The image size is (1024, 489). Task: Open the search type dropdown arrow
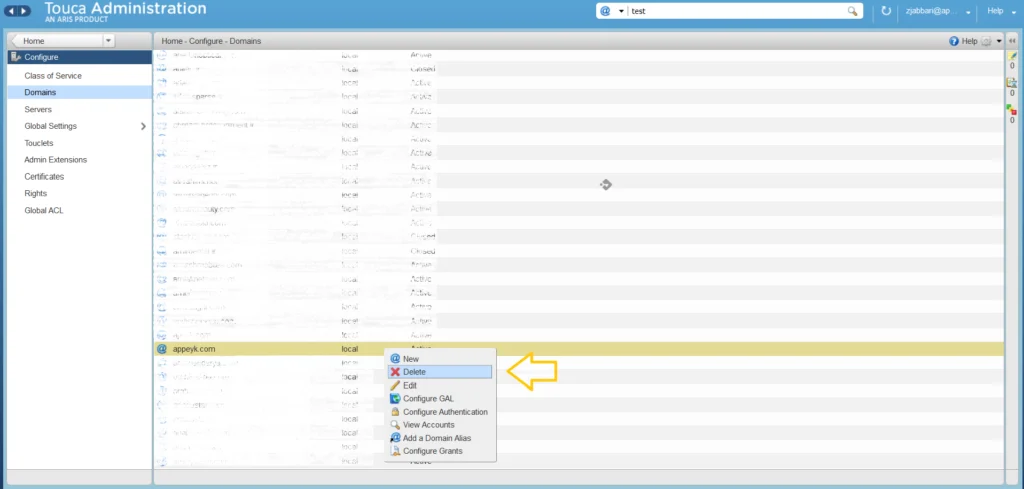621,11
